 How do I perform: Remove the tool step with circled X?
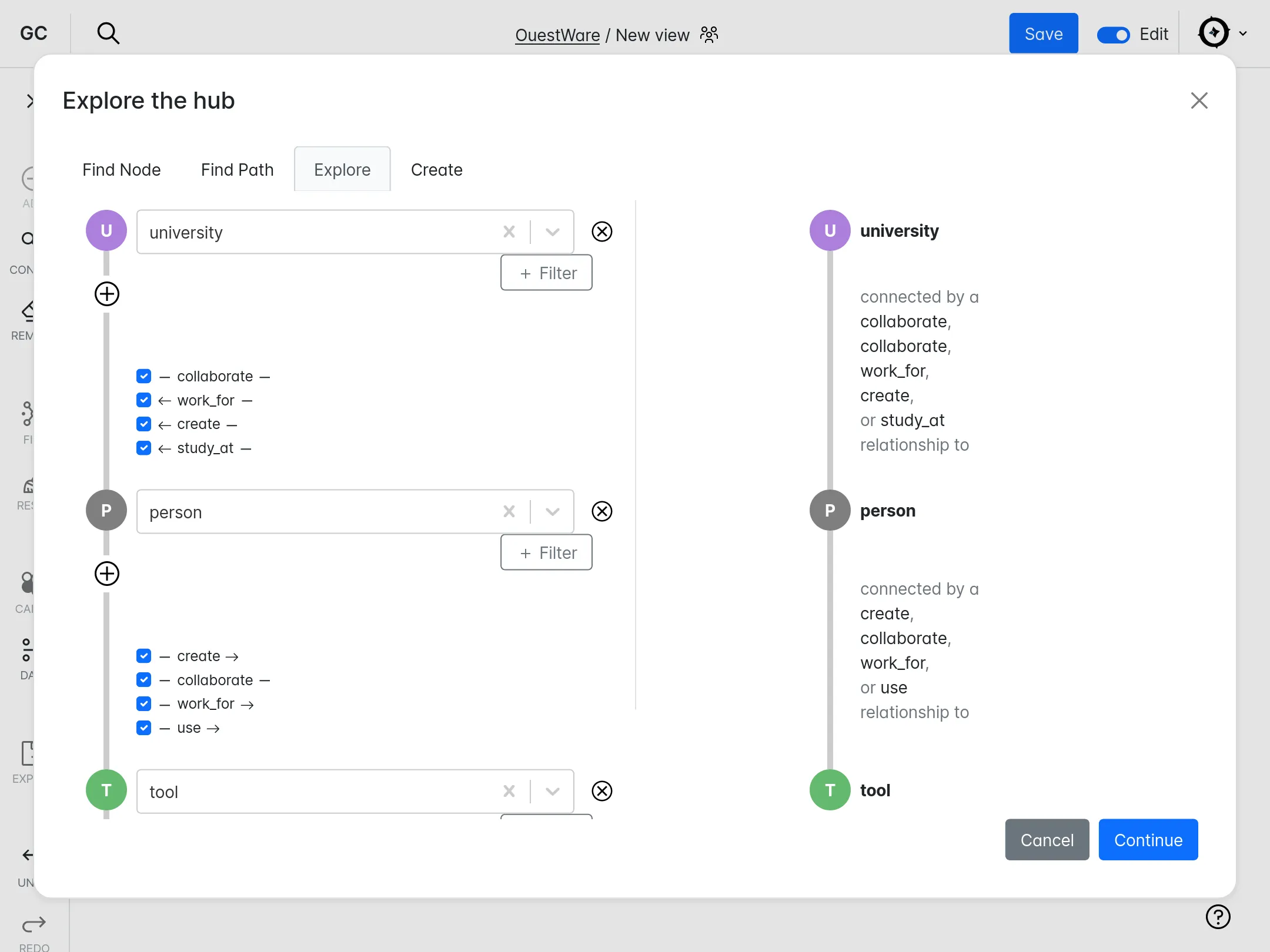point(601,791)
